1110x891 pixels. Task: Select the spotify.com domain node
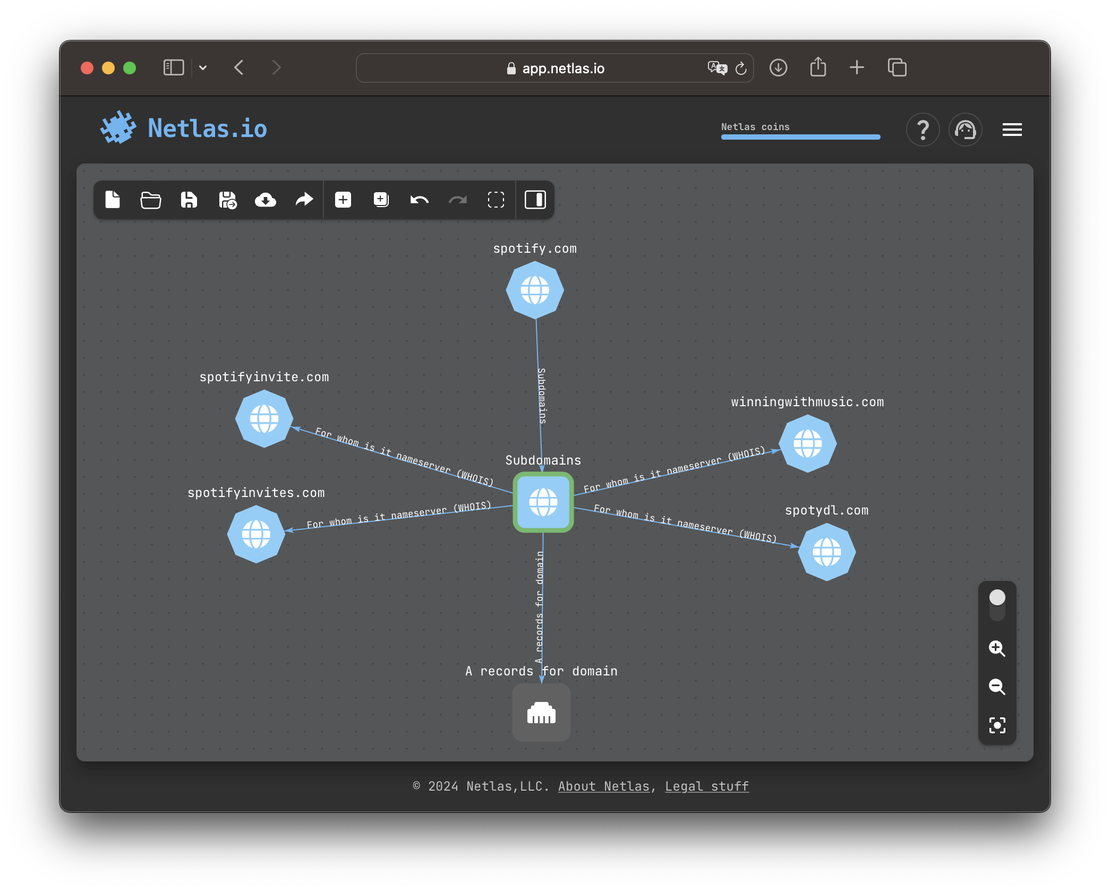(535, 290)
